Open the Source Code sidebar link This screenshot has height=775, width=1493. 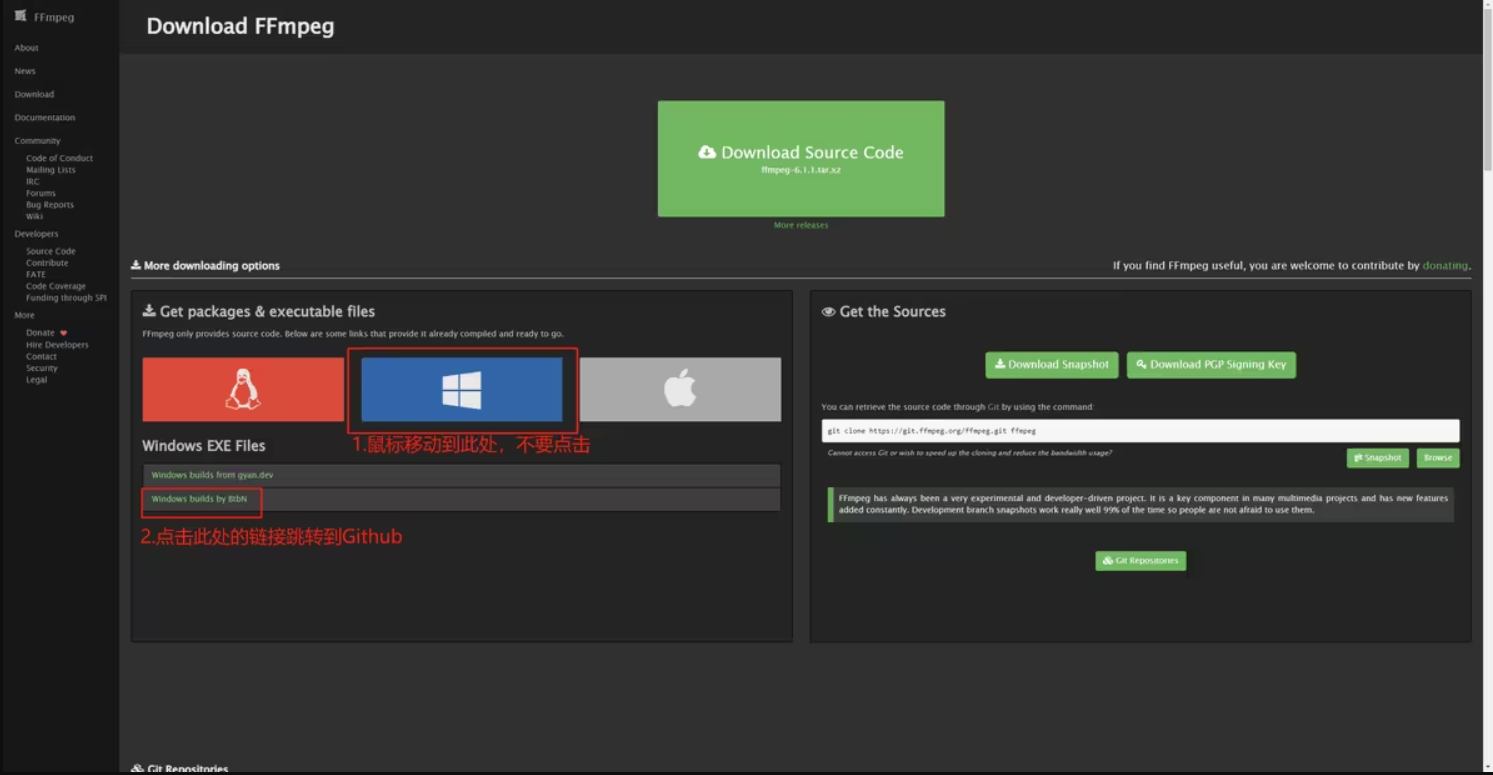tap(51, 251)
